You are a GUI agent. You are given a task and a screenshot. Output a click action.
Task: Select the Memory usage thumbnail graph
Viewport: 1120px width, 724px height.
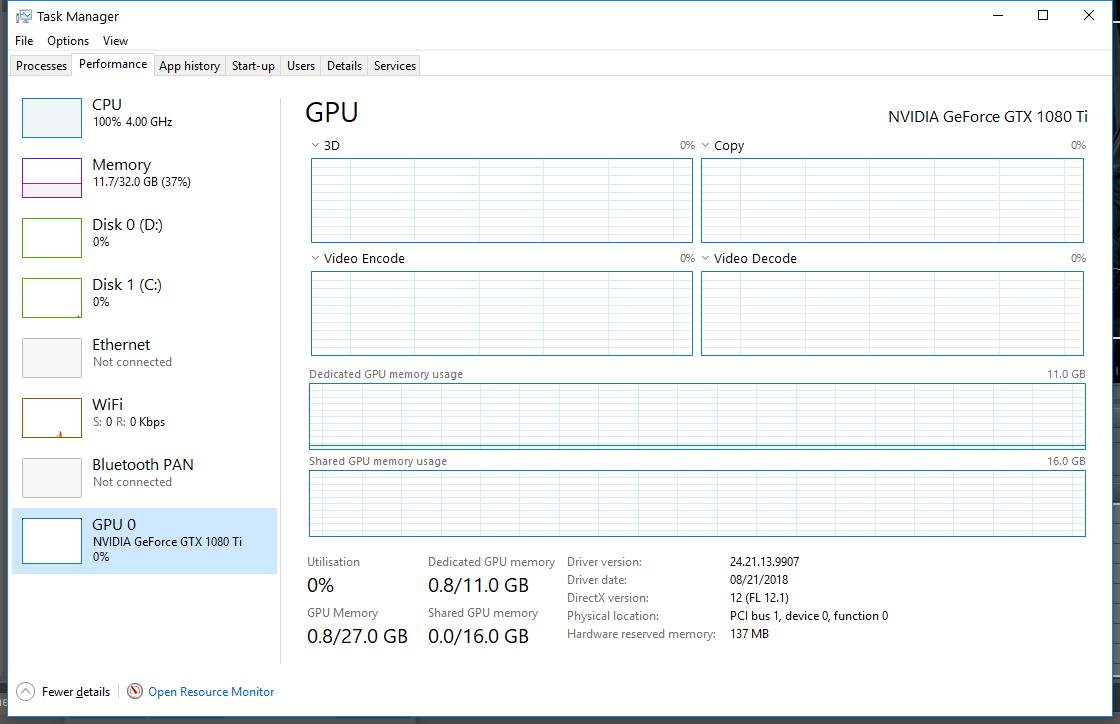point(52,178)
